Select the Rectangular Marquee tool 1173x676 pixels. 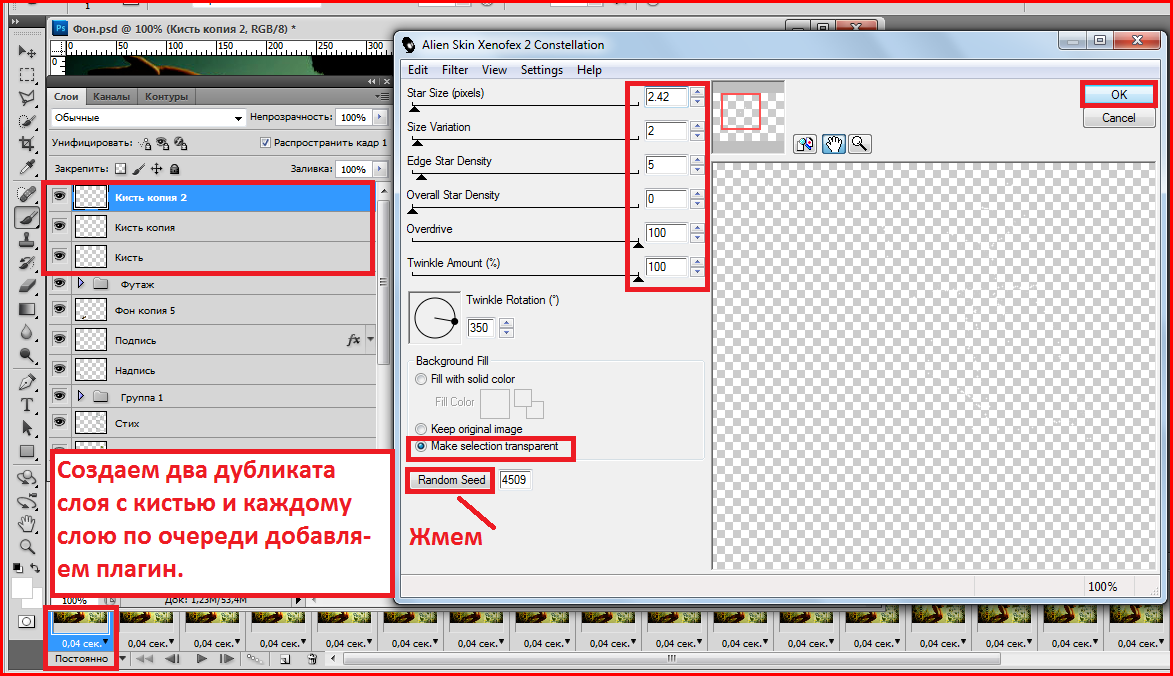pos(27,75)
